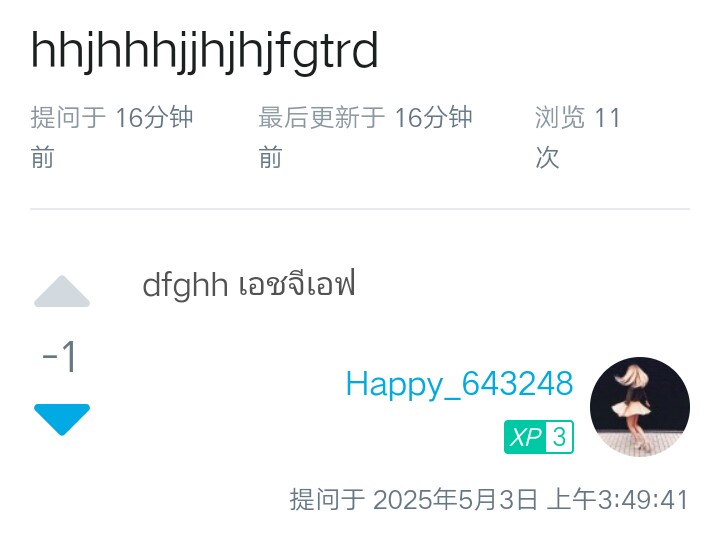Click the 2025年5月3日 date in the post timestamp

[x=455, y=500]
